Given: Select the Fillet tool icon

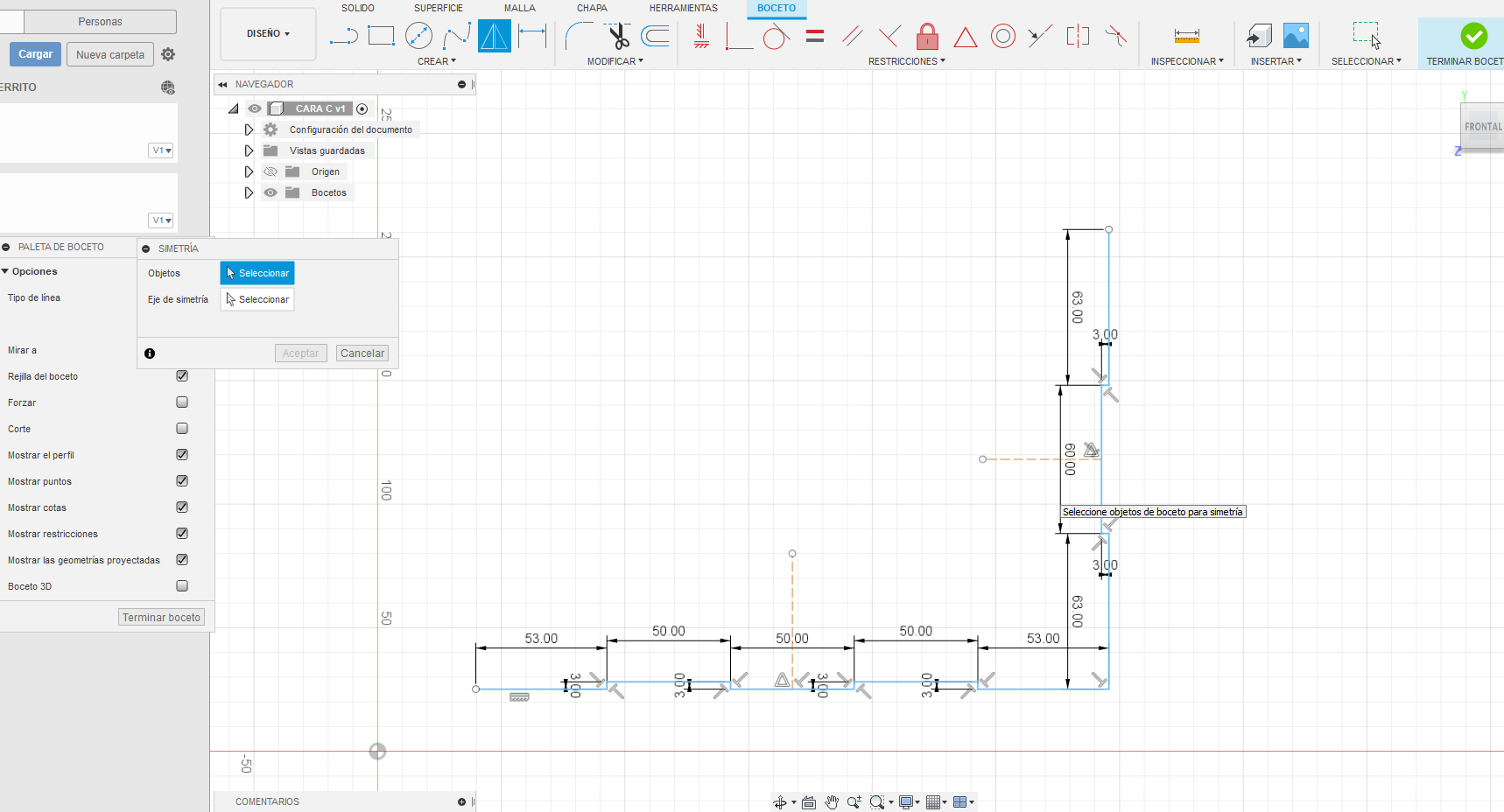Looking at the screenshot, I should [x=579, y=36].
